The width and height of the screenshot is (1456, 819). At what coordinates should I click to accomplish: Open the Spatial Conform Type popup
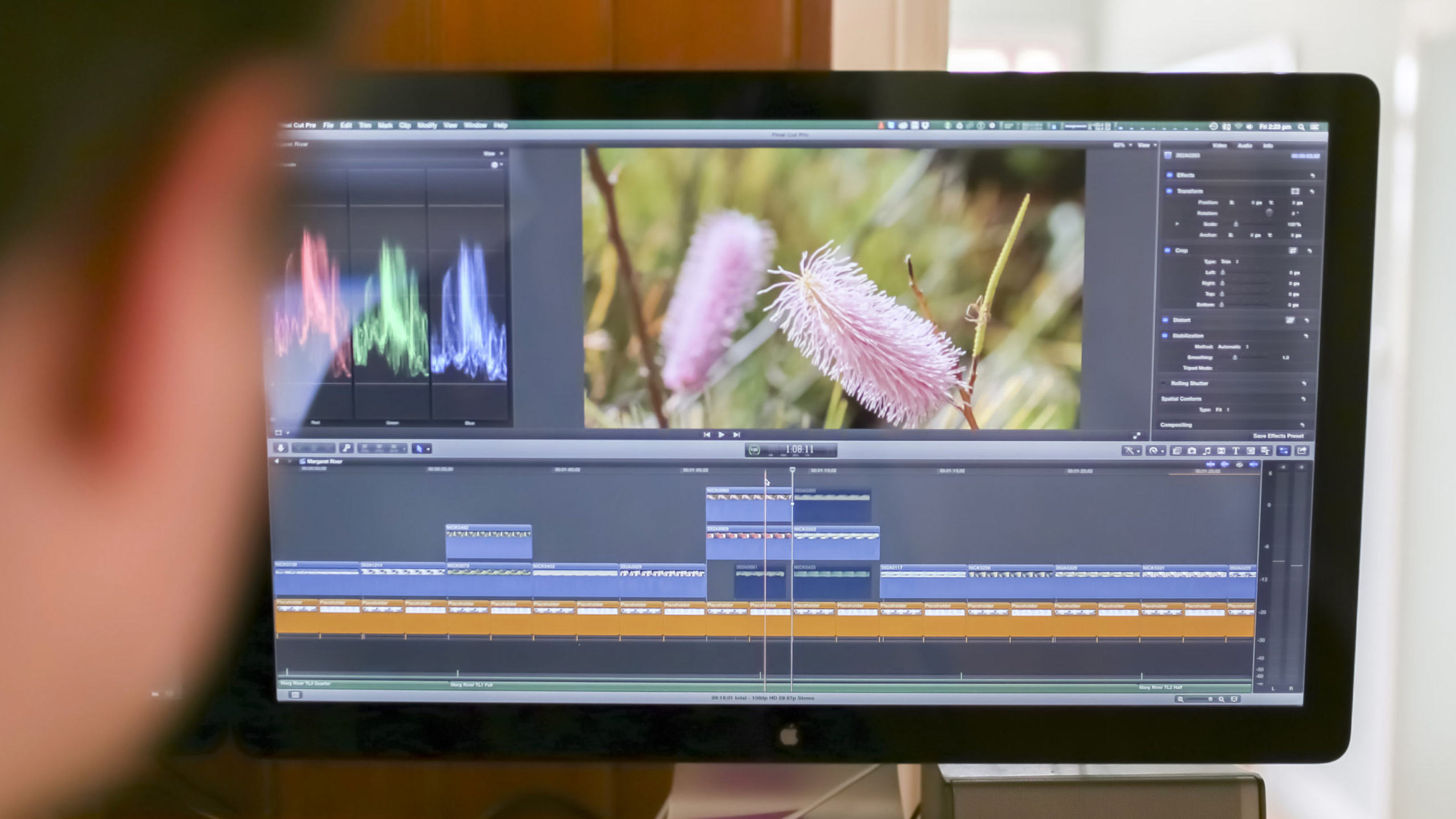1222,410
